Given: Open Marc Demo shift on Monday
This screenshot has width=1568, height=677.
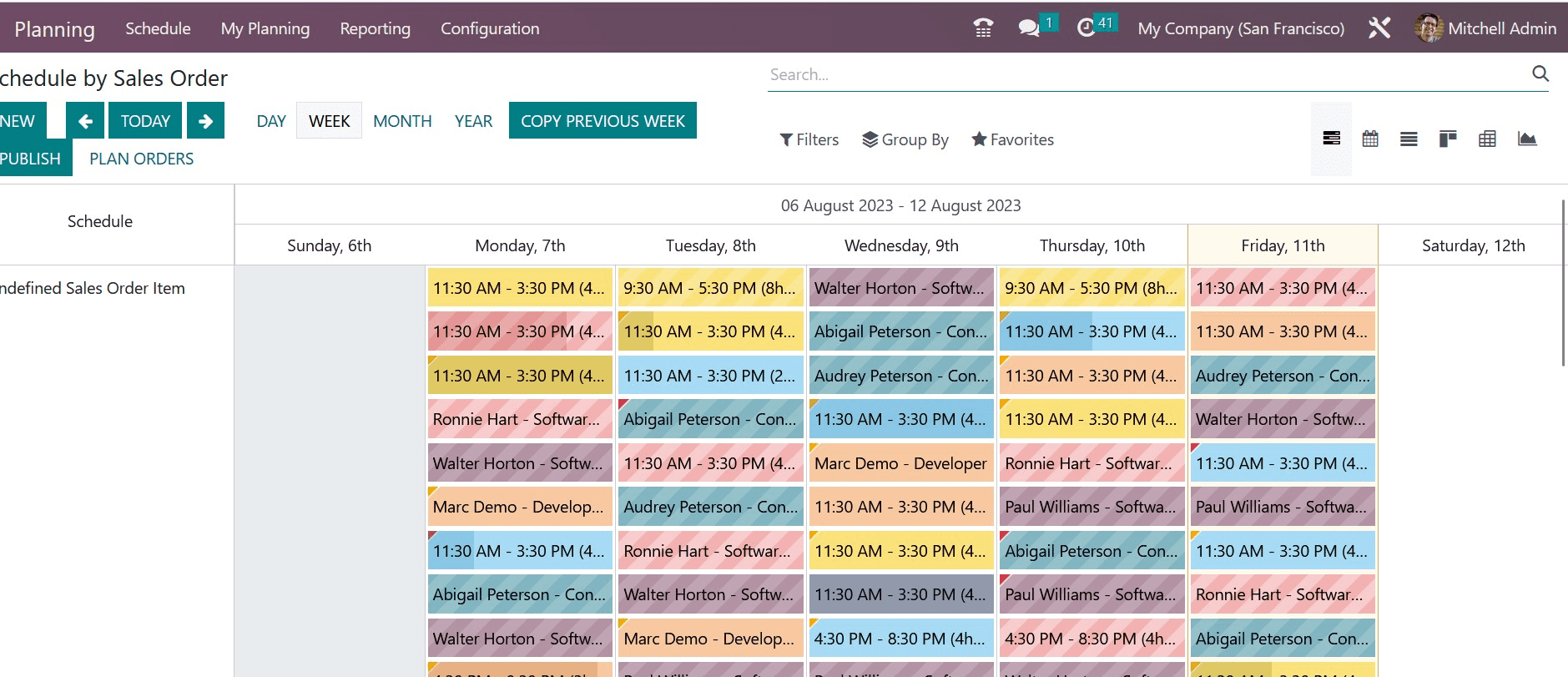Looking at the screenshot, I should [x=520, y=507].
